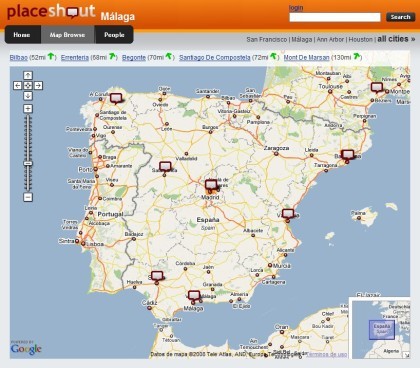Click the Toulouse label on map
This screenshot has height=368, width=420.
(x=331, y=86)
